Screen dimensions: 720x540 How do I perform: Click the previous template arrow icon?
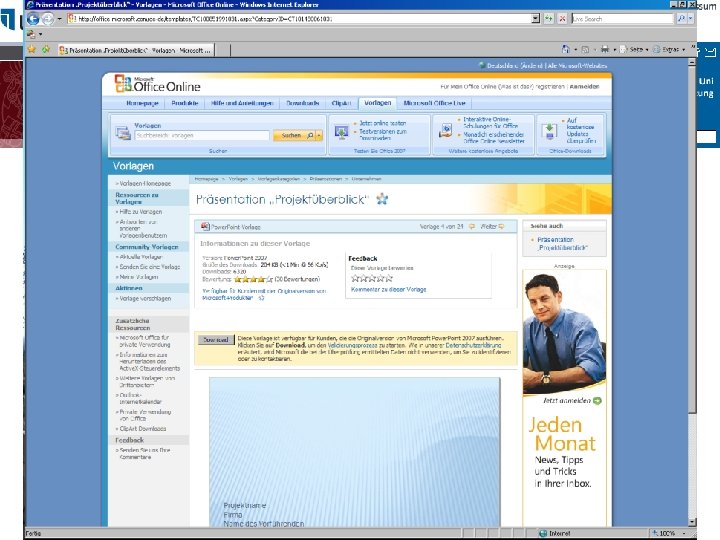click(x=472, y=226)
